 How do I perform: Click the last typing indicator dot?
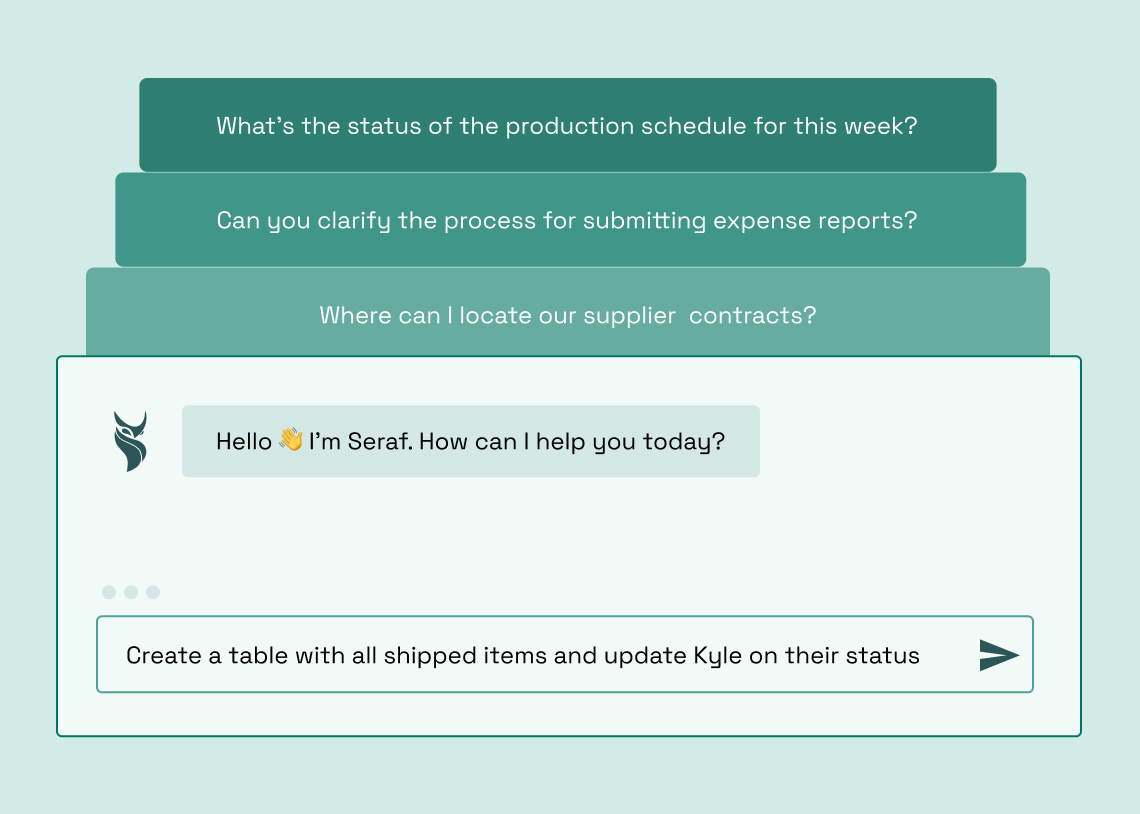coord(153,592)
